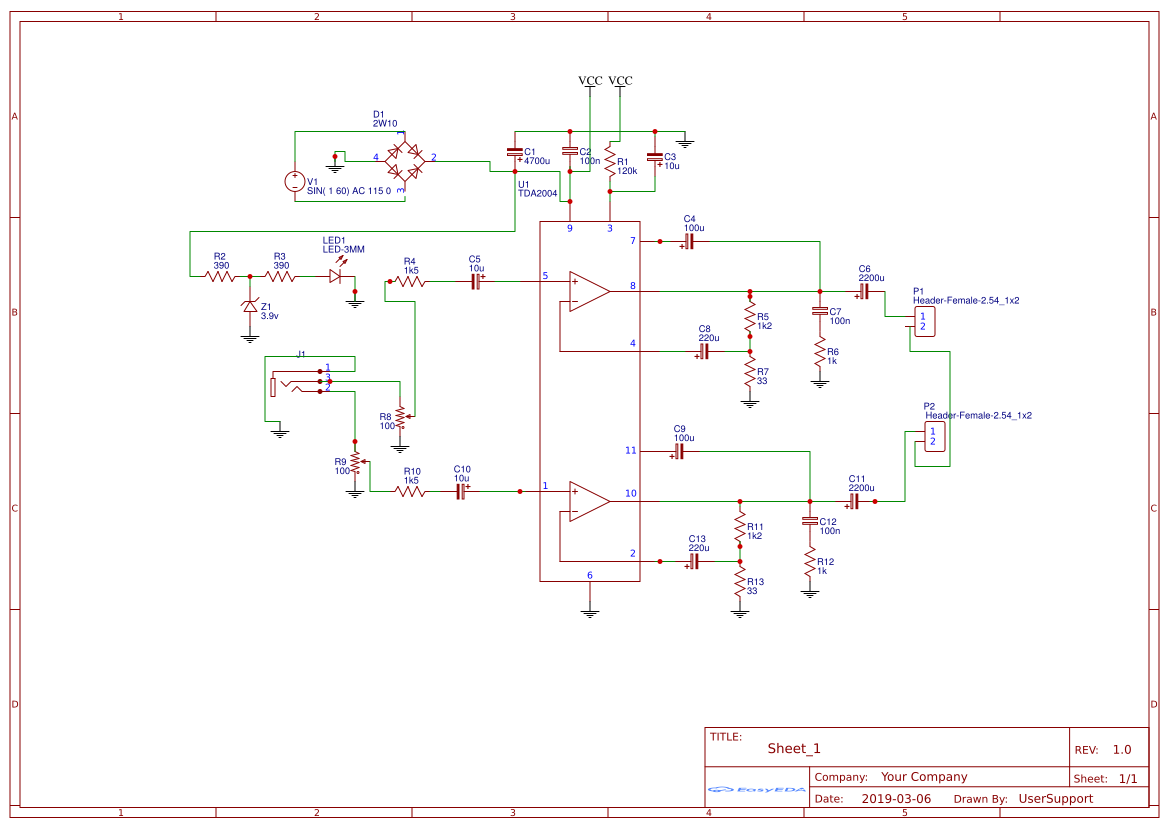
Task: Select the R12 1k resistor symbol
Action: [810, 562]
